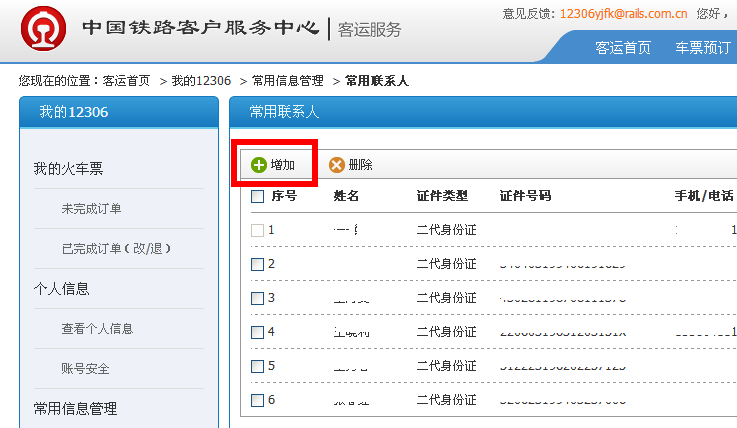Check the checkbox for row 2
The image size is (737, 428).
pos(258,264)
